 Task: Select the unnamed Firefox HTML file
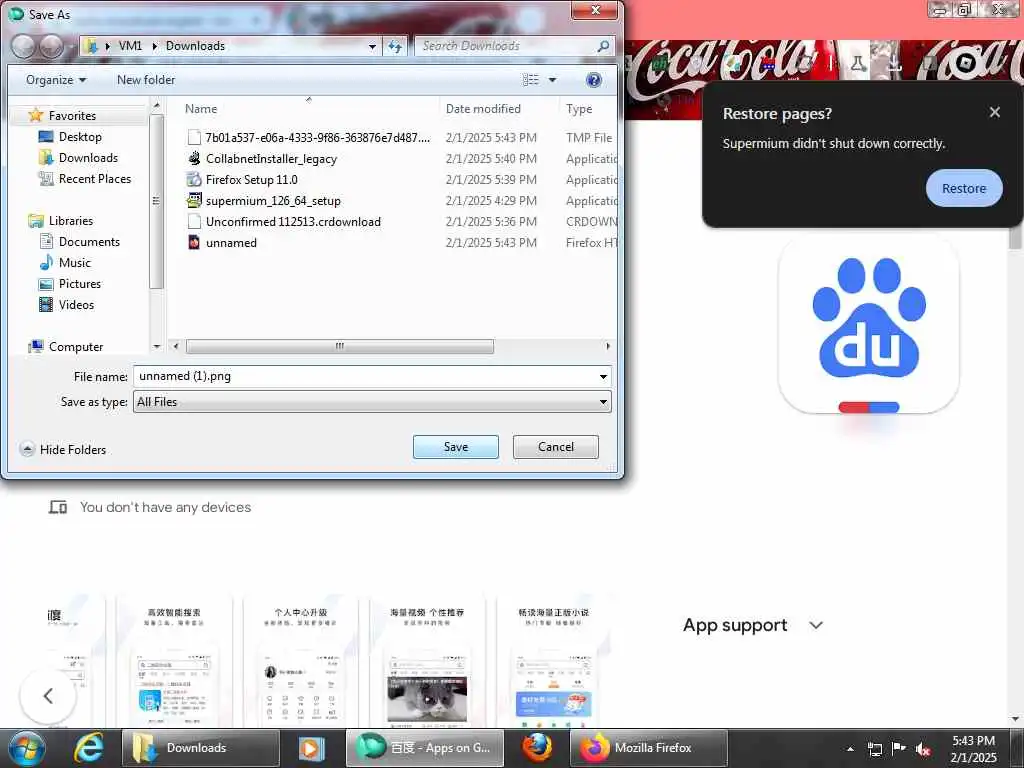231,242
